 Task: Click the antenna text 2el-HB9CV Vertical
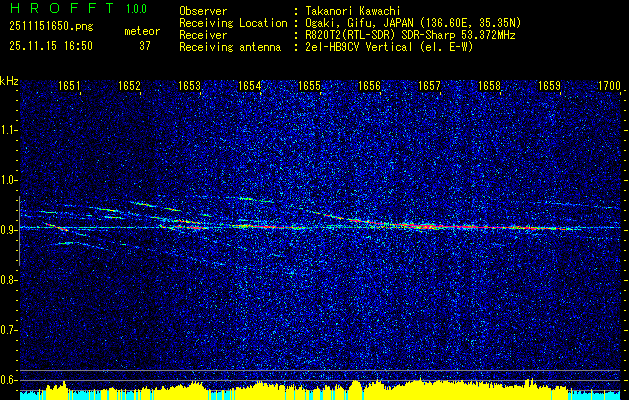pyautogui.click(x=359, y=47)
